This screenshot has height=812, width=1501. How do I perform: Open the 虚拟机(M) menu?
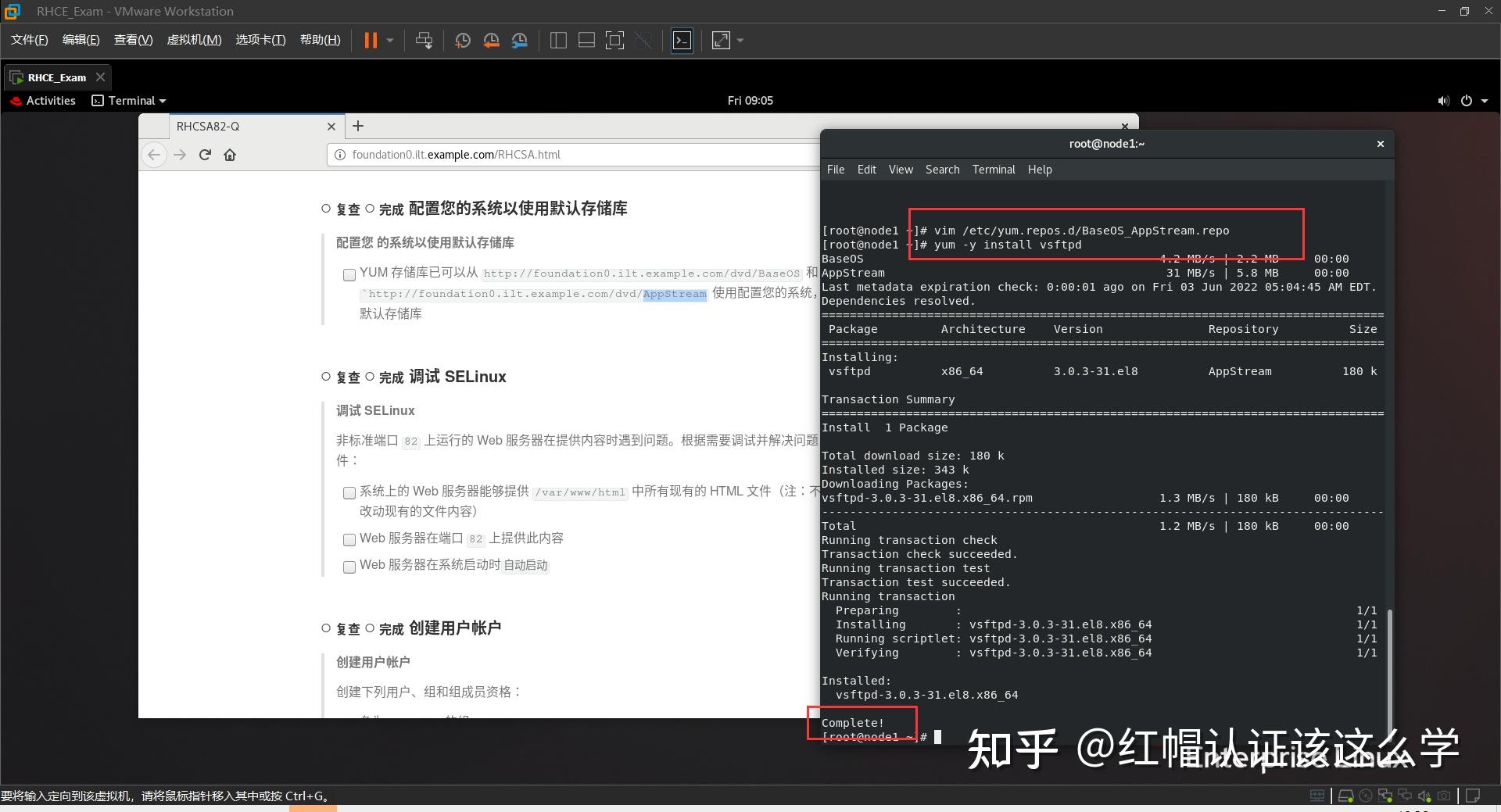(x=193, y=39)
